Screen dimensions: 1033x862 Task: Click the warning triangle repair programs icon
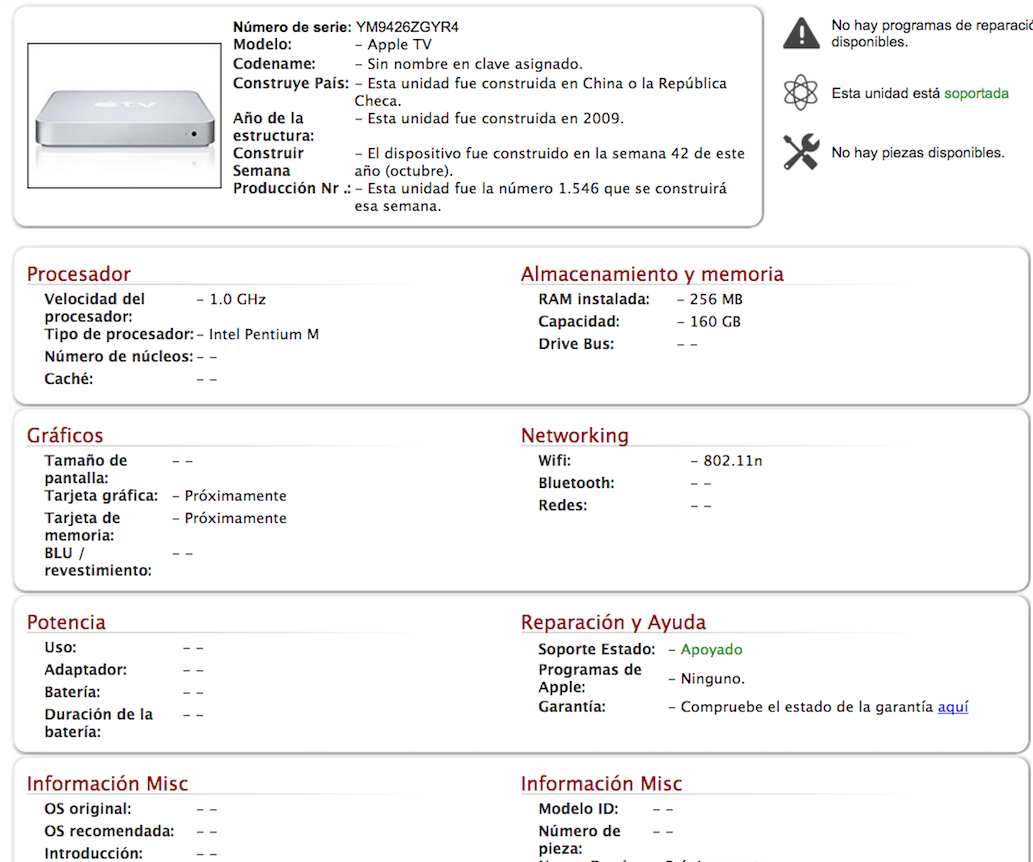(801, 33)
